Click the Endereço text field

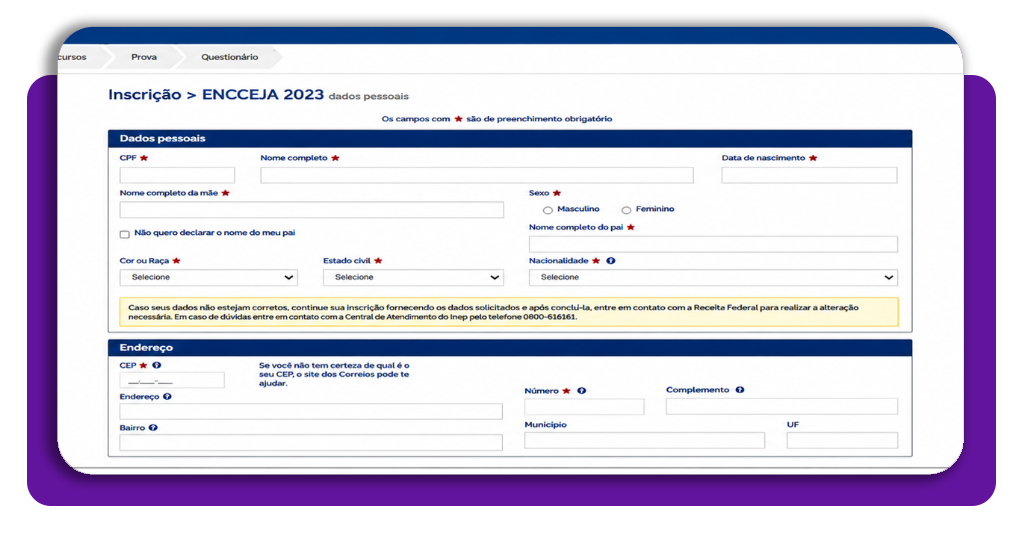point(311,411)
